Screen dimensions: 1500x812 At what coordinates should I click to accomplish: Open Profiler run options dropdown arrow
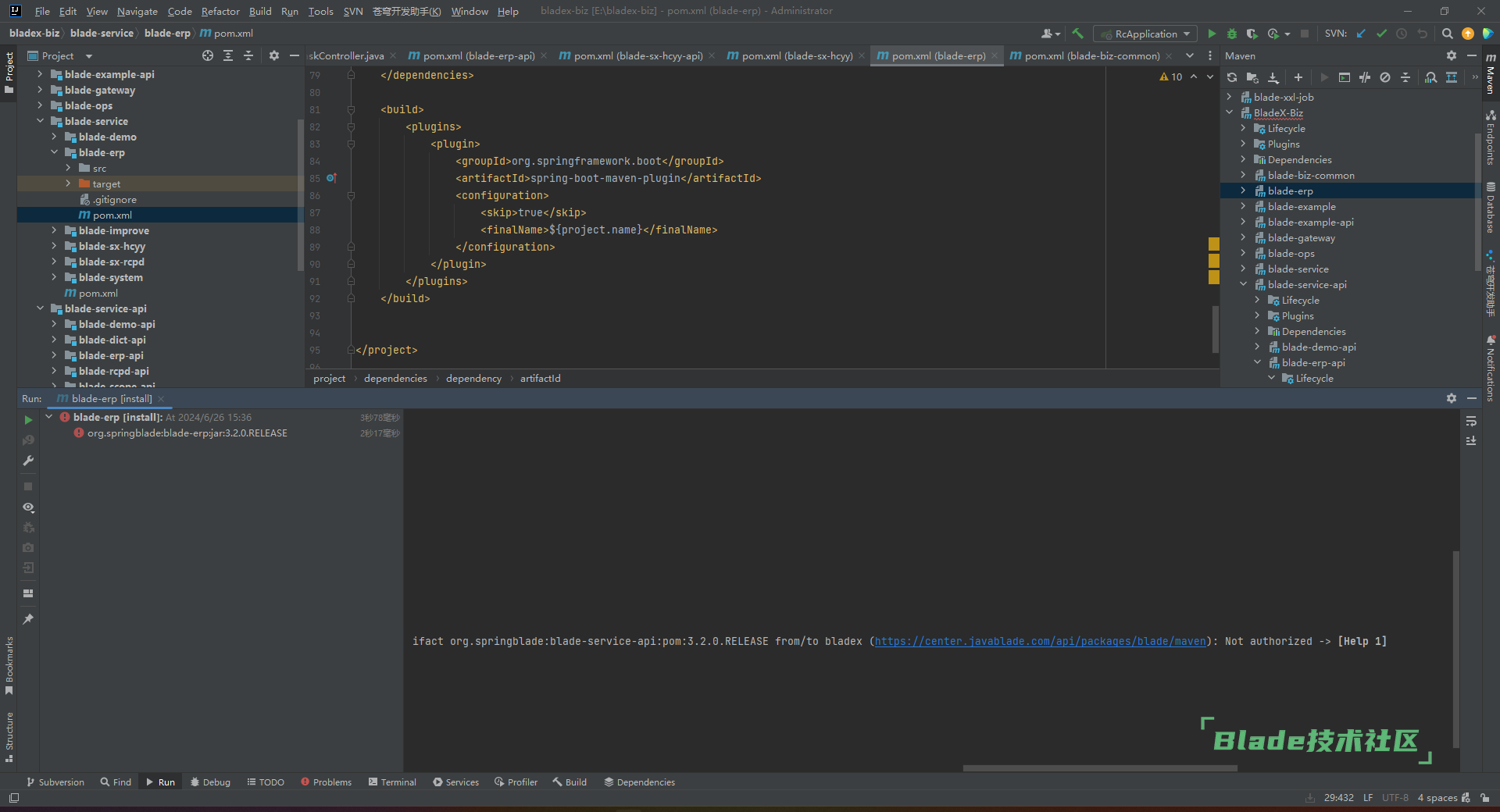tap(1287, 34)
